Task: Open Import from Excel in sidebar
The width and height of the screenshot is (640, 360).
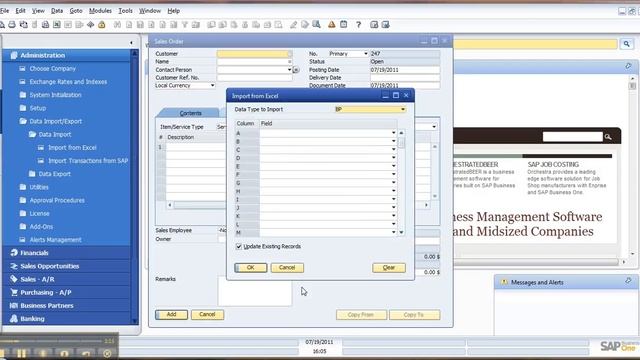Action: tap(72, 148)
